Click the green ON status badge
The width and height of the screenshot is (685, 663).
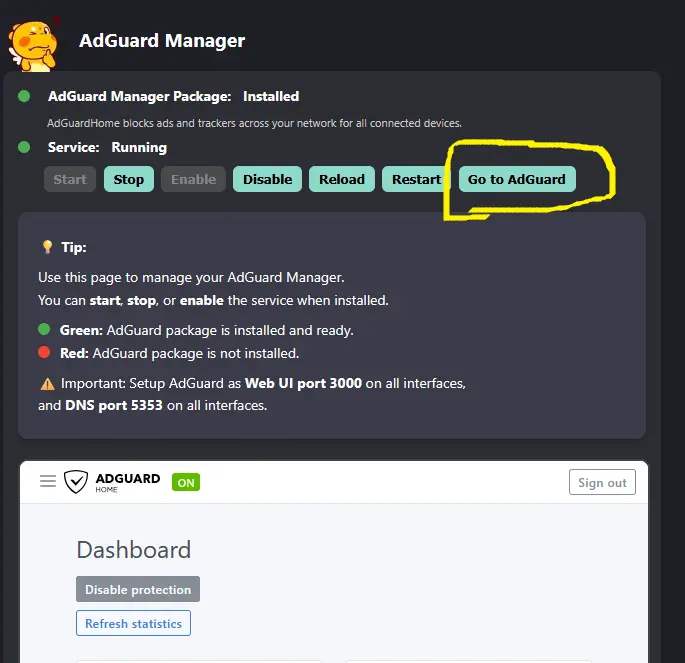[186, 482]
